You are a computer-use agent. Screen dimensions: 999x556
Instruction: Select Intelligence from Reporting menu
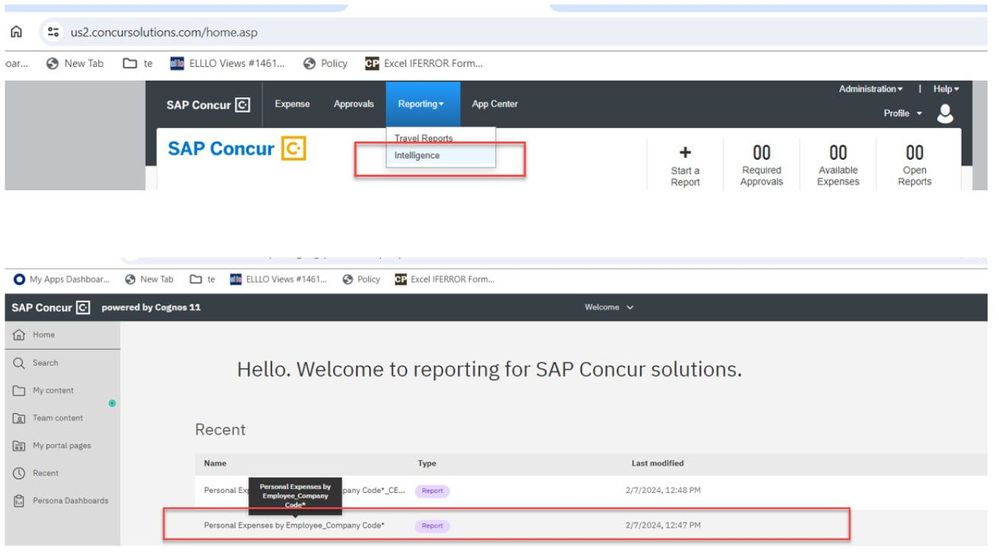tap(417, 155)
